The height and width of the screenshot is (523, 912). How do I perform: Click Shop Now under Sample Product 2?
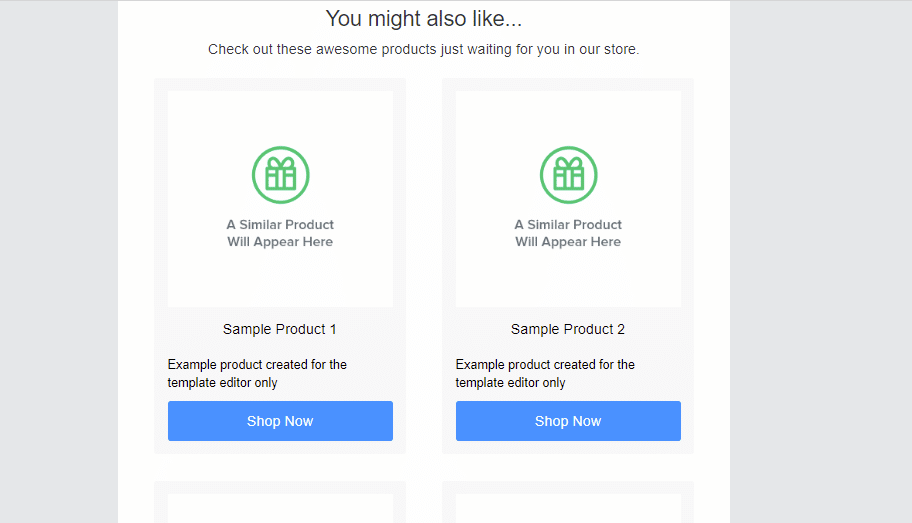click(568, 421)
